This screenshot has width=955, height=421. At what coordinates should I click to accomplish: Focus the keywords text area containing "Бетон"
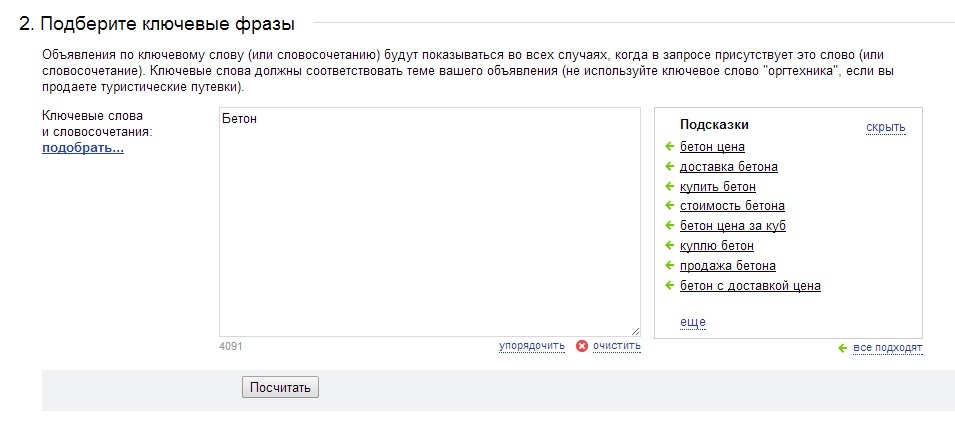click(x=429, y=222)
